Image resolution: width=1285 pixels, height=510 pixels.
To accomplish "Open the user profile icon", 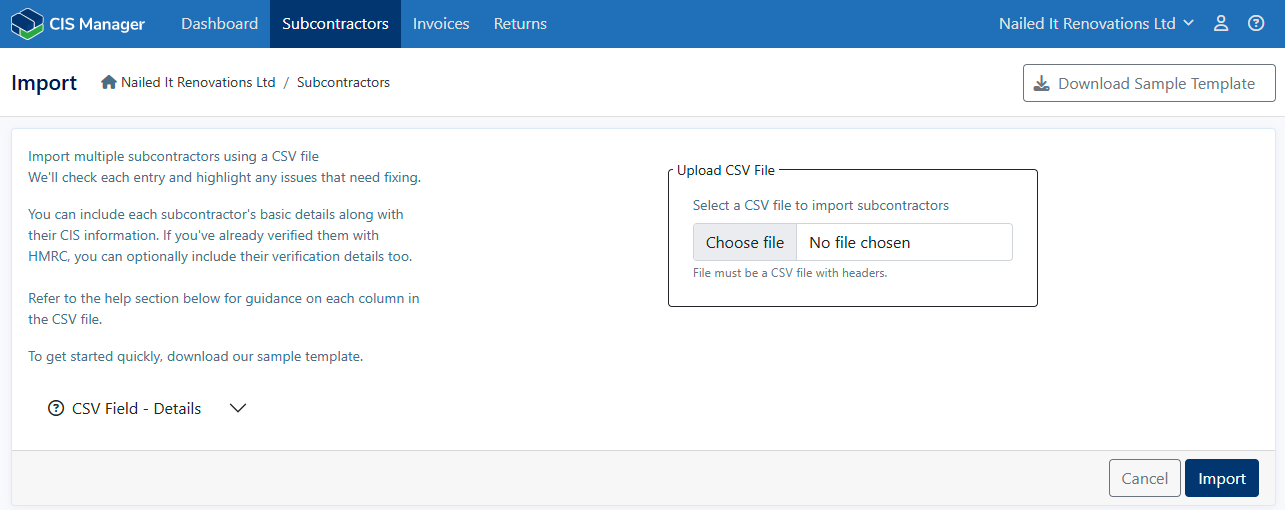I will coord(1220,24).
